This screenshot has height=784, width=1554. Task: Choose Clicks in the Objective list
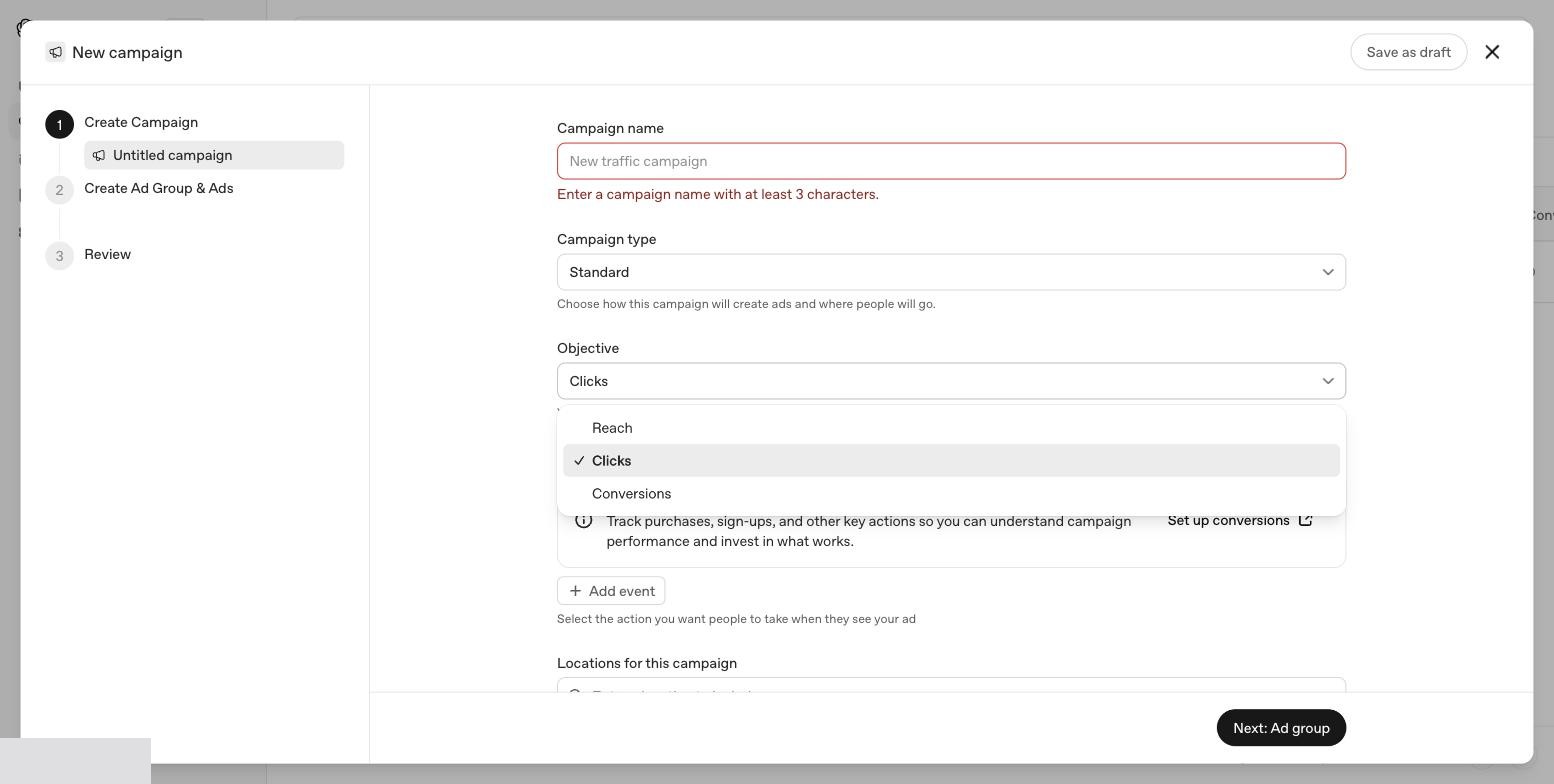(x=951, y=461)
